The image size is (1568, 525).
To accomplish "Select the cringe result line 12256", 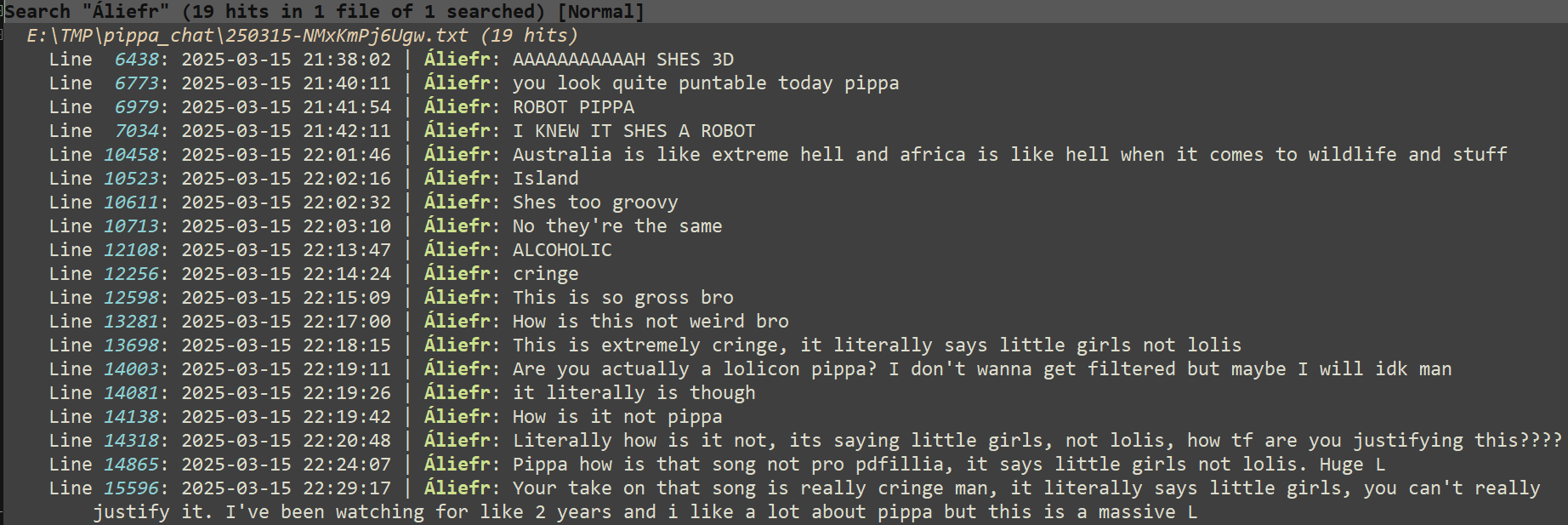I will [x=313, y=274].
